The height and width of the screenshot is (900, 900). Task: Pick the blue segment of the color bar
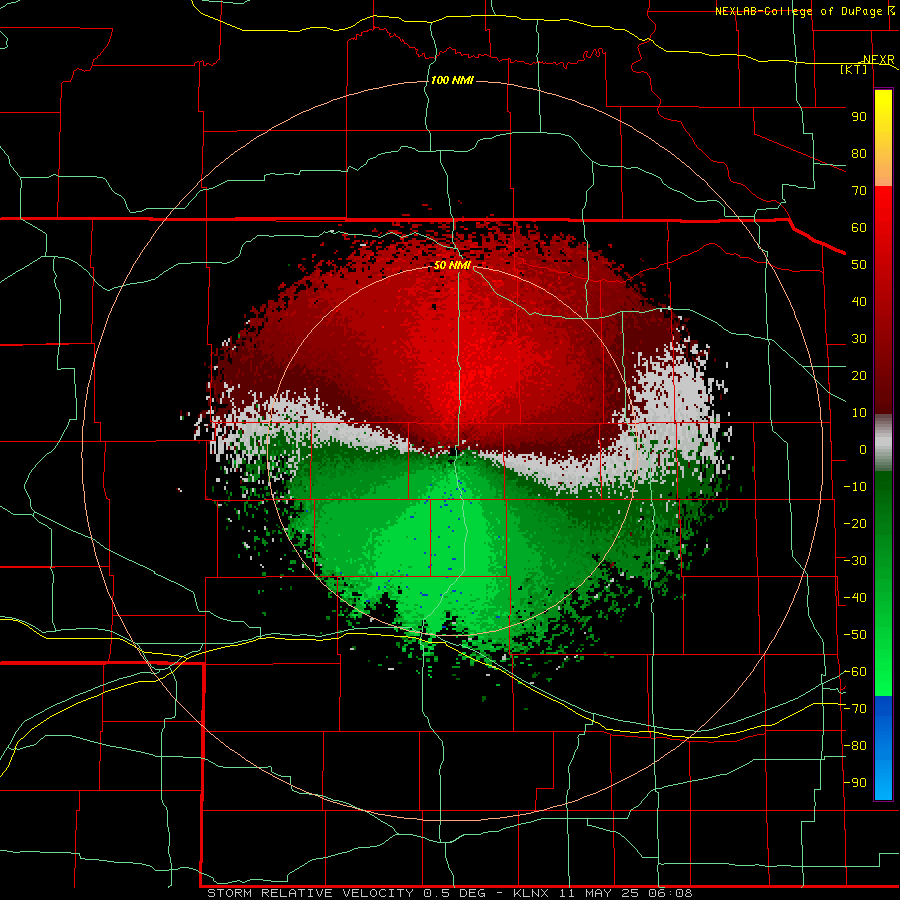point(883,747)
